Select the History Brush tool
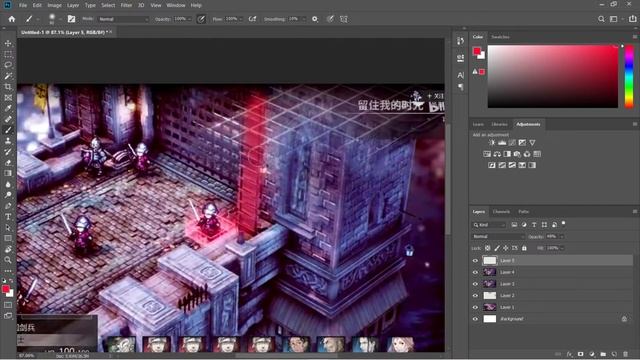640x360 pixels. point(8,151)
